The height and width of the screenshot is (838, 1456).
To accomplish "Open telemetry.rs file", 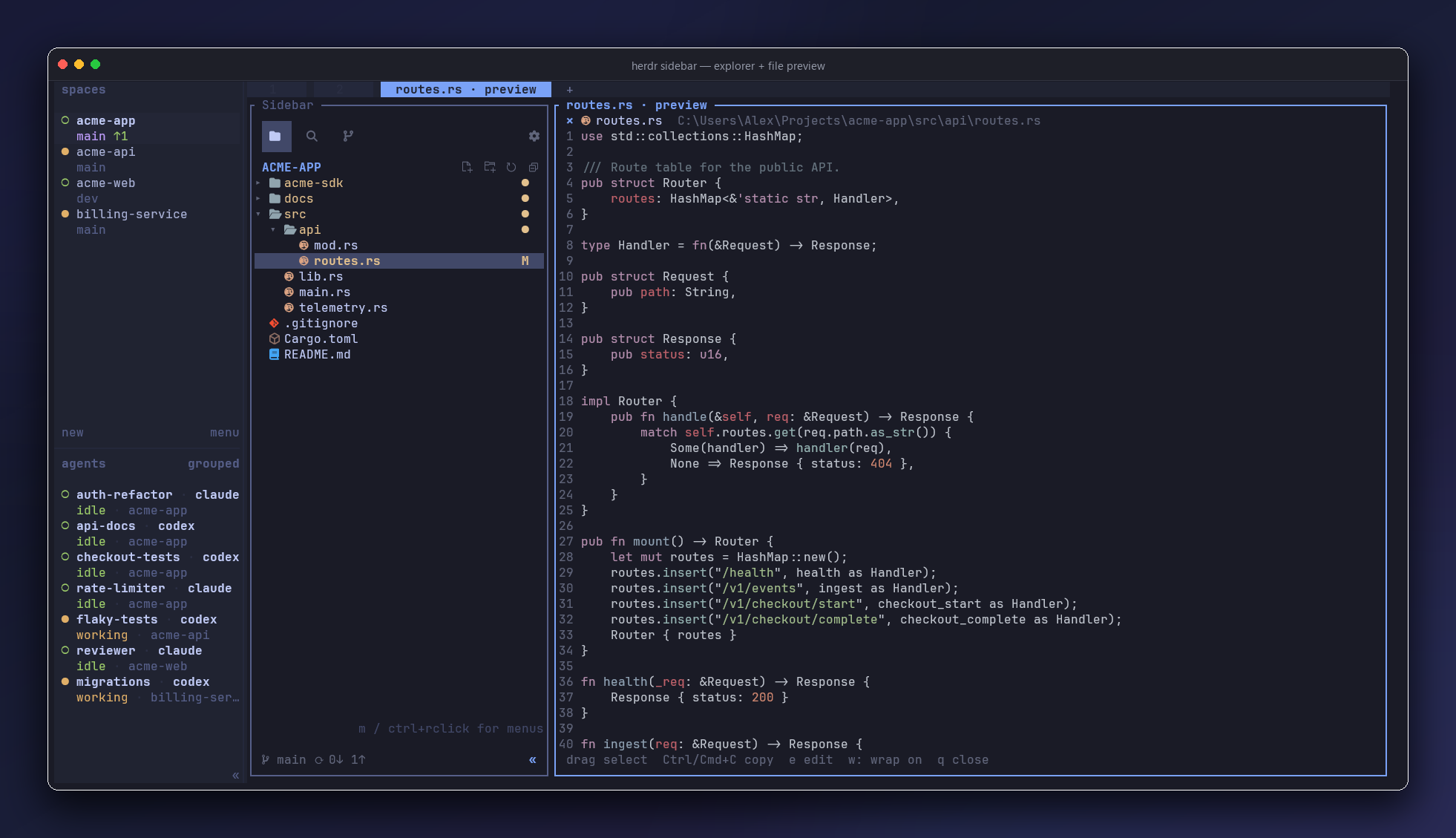I will pyautogui.click(x=343, y=308).
